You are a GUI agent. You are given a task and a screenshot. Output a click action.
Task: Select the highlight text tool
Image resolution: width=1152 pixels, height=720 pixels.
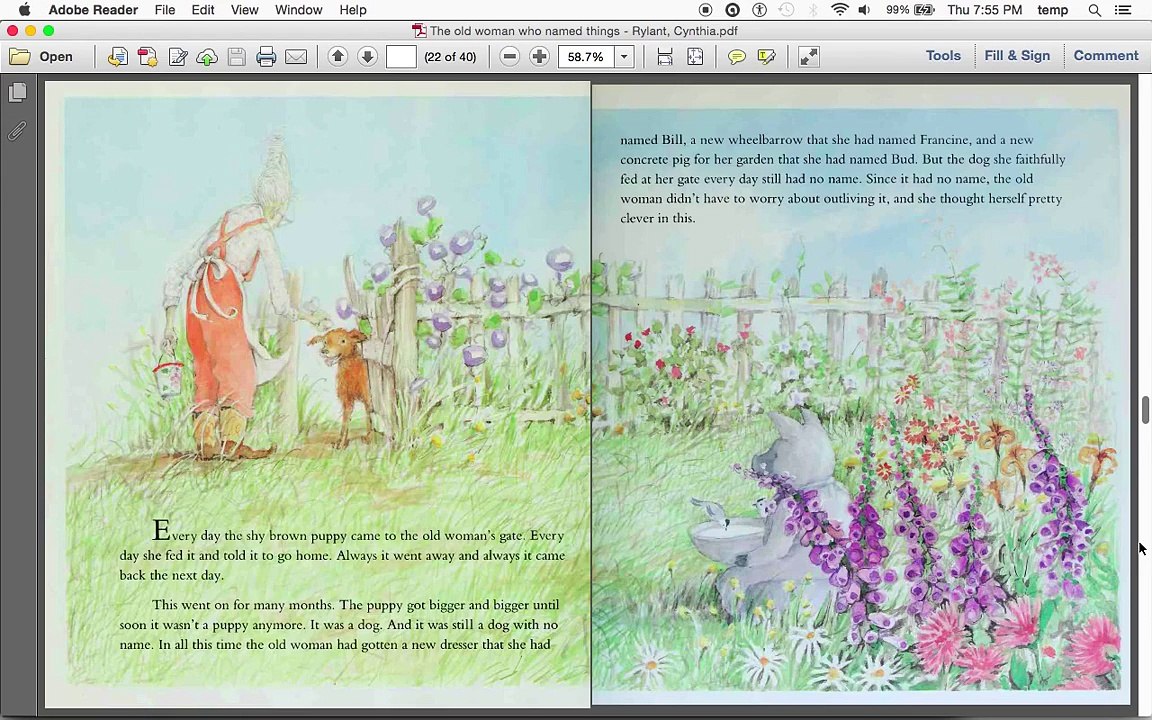[766, 57]
